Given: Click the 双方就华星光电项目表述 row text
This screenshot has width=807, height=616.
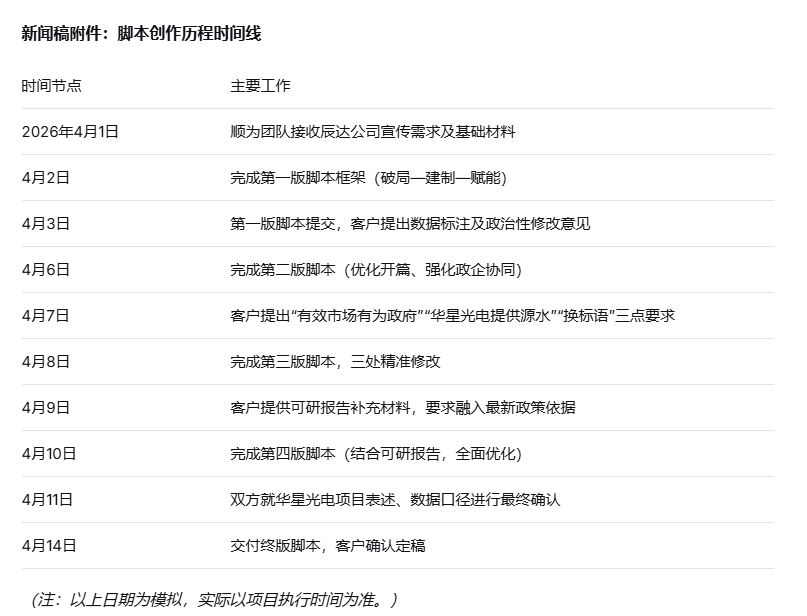Looking at the screenshot, I should point(395,500).
